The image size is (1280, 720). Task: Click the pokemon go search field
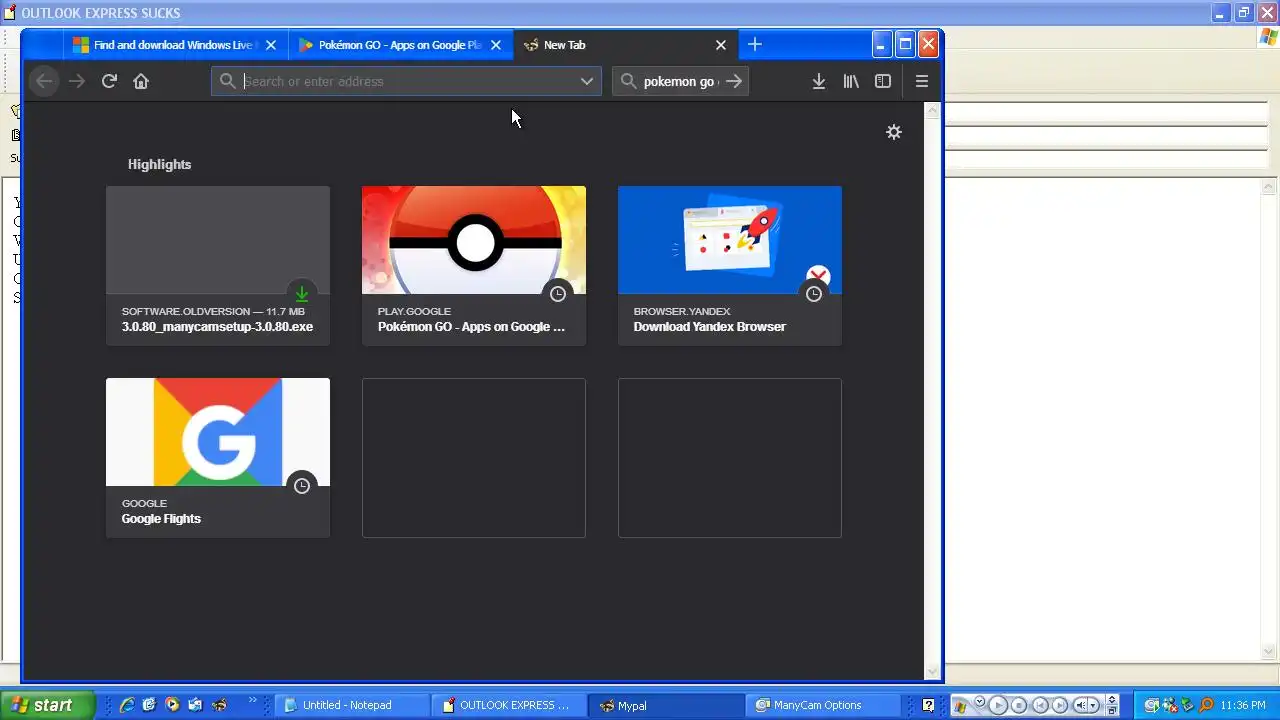[x=681, y=81]
